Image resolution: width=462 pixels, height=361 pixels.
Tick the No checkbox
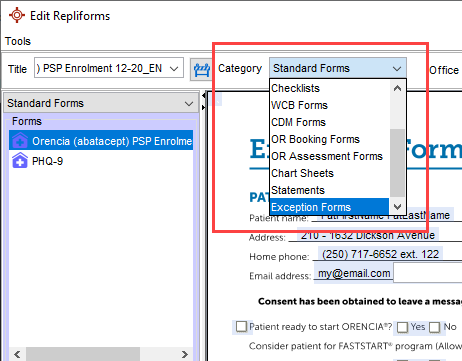click(435, 327)
